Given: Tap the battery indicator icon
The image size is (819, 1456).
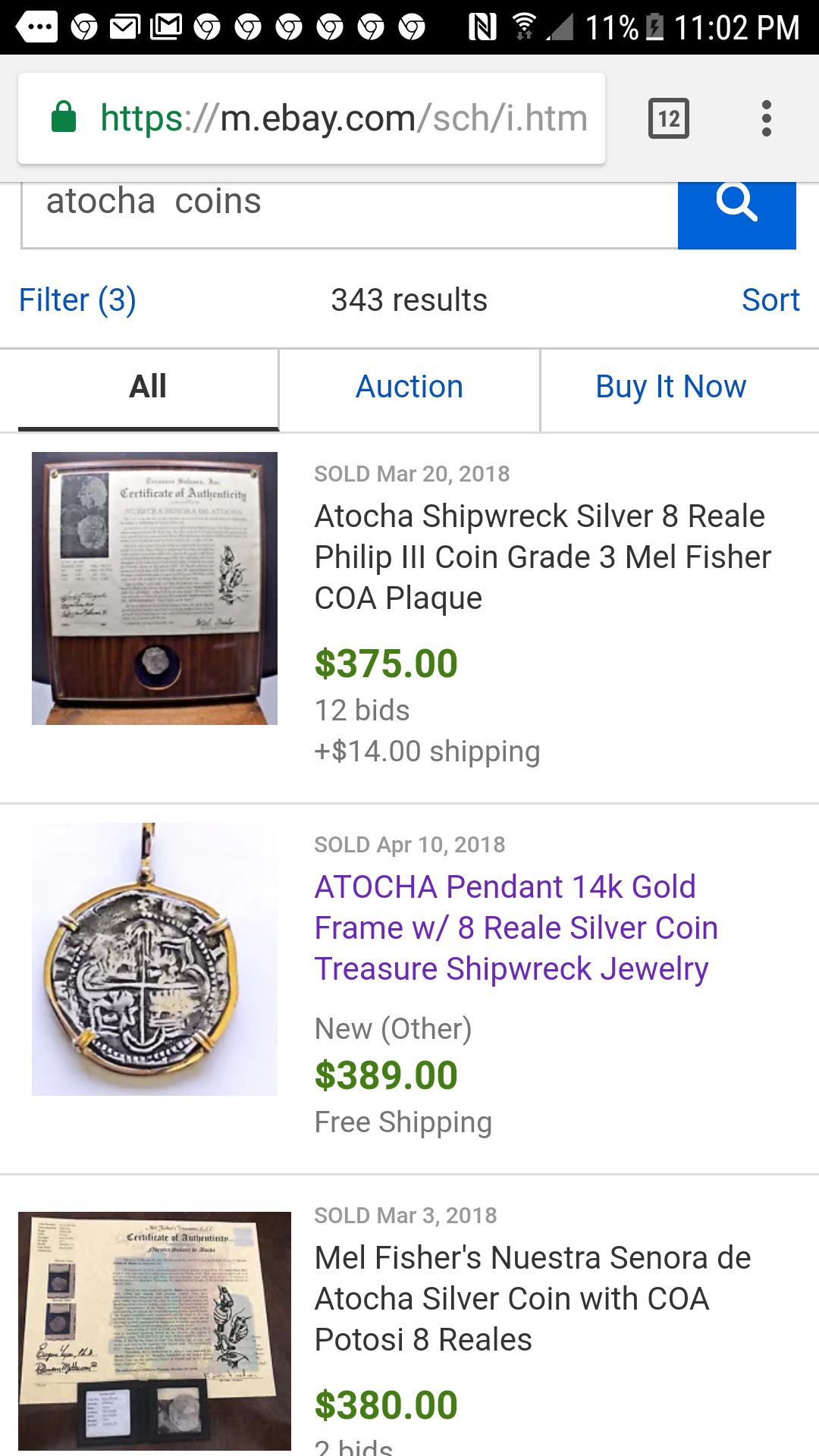Looking at the screenshot, I should (x=654, y=27).
